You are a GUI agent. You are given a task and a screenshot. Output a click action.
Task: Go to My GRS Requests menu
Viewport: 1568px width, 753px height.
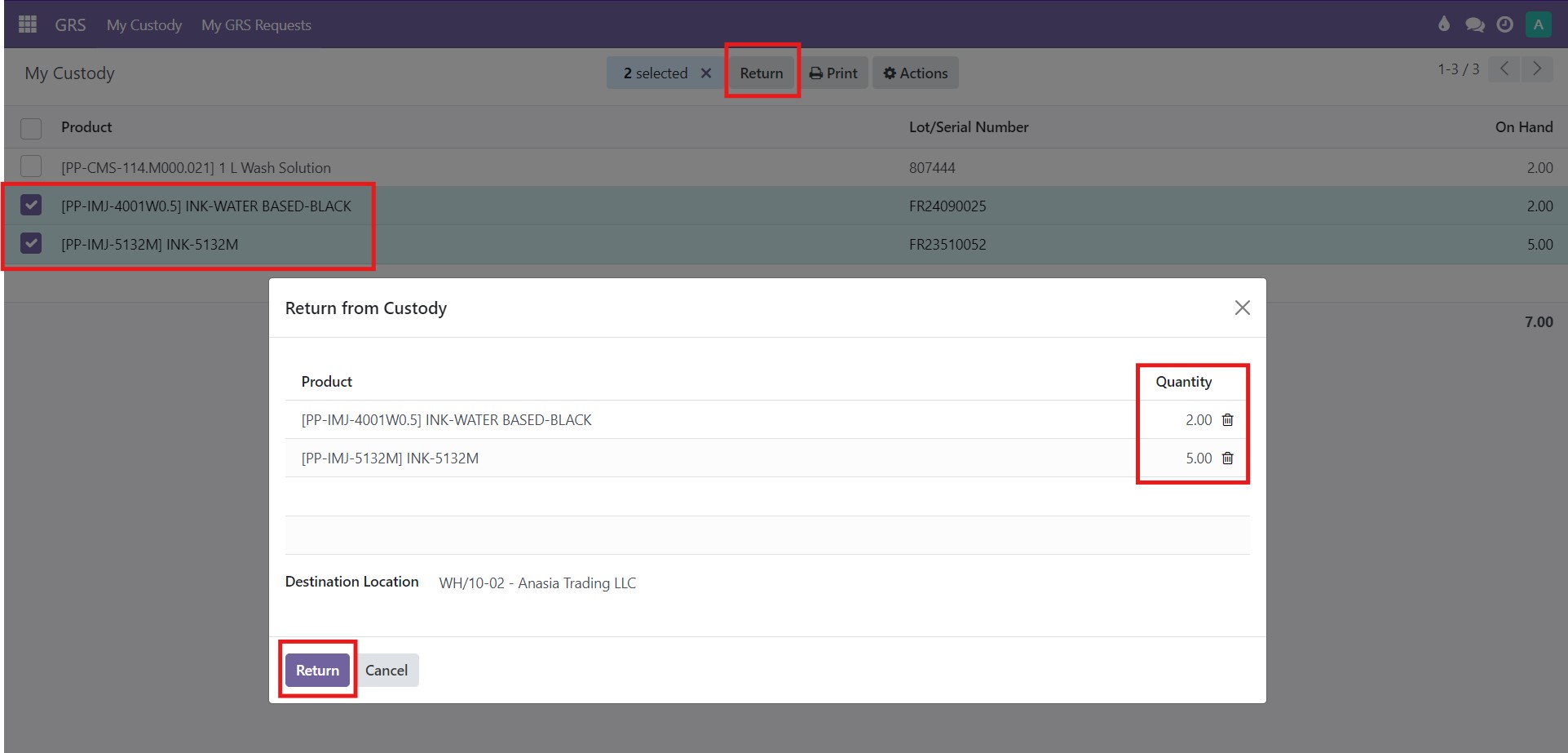click(x=256, y=25)
